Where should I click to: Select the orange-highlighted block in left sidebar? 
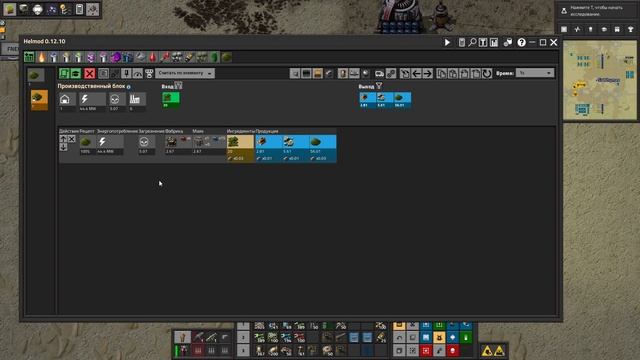coord(39,100)
